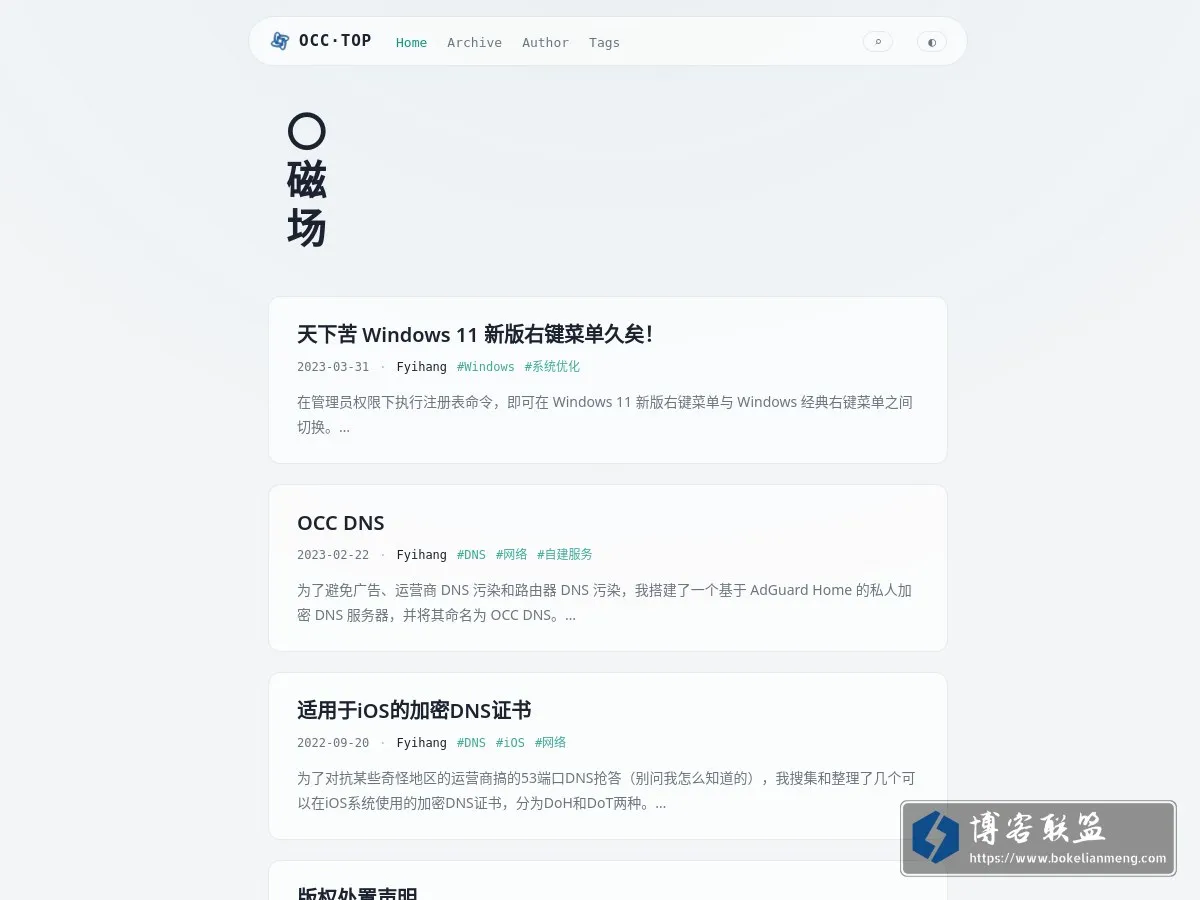Click Fyihang author on 2022-09-20 post
Image resolution: width=1200 pixels, height=900 pixels.
pyautogui.click(x=421, y=743)
